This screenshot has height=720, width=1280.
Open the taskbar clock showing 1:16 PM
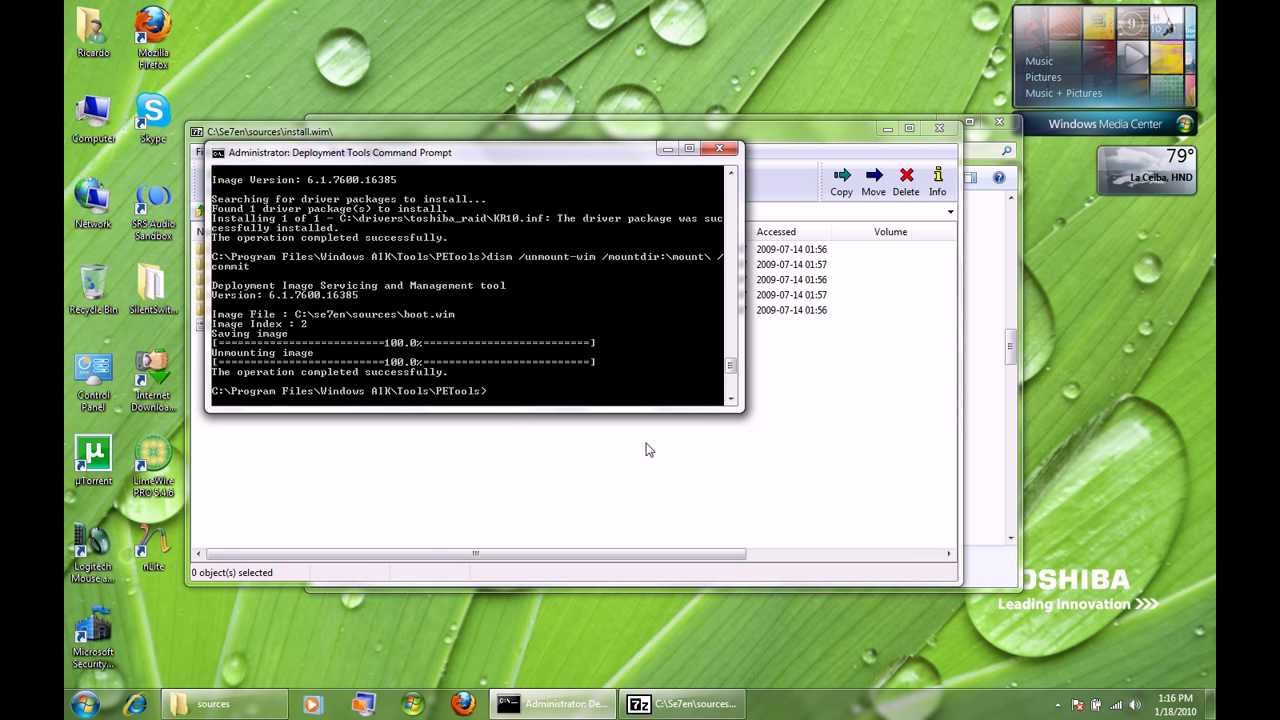[x=1175, y=704]
